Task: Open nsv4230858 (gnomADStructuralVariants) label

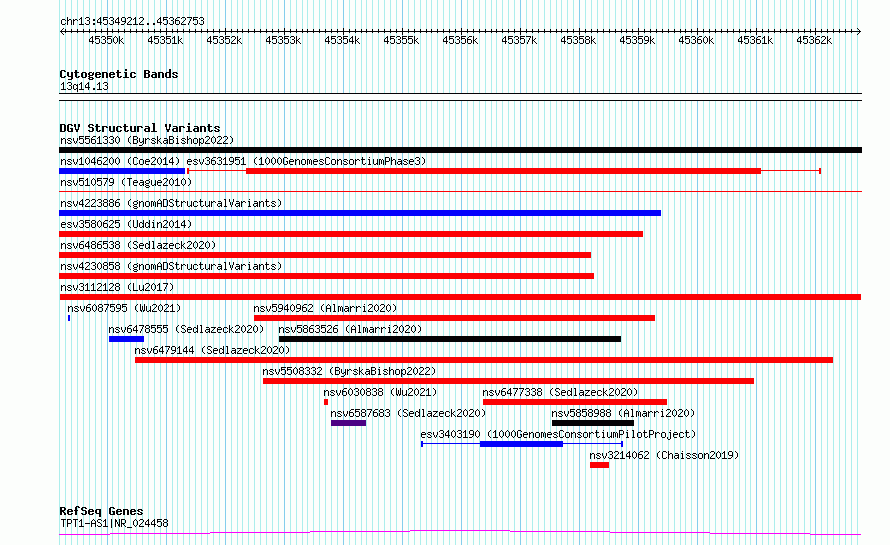Action: 171,266
